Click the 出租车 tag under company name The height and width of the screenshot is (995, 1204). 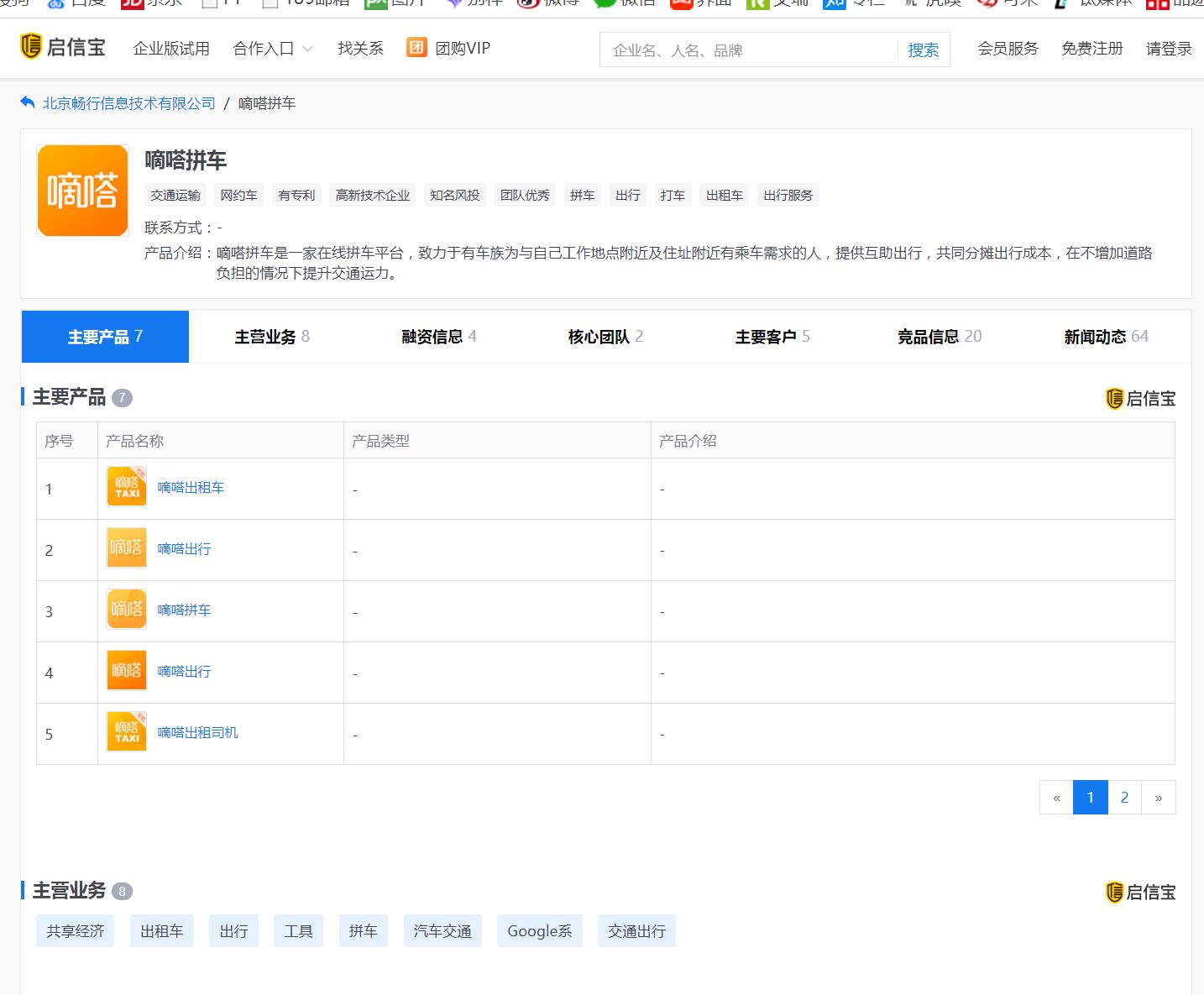point(725,196)
